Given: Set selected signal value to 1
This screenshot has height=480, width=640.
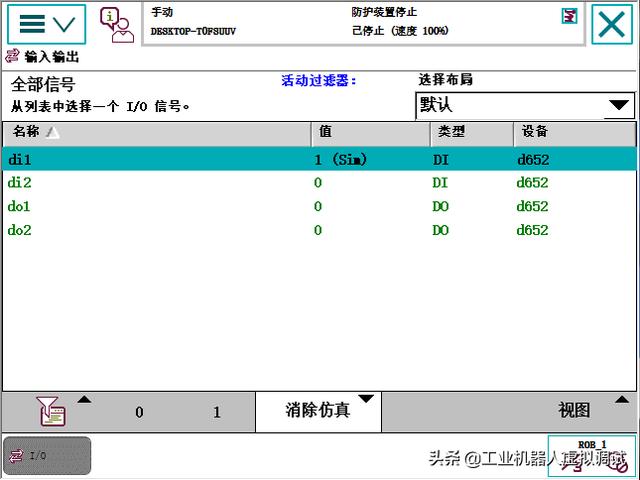Looking at the screenshot, I should [217, 412].
